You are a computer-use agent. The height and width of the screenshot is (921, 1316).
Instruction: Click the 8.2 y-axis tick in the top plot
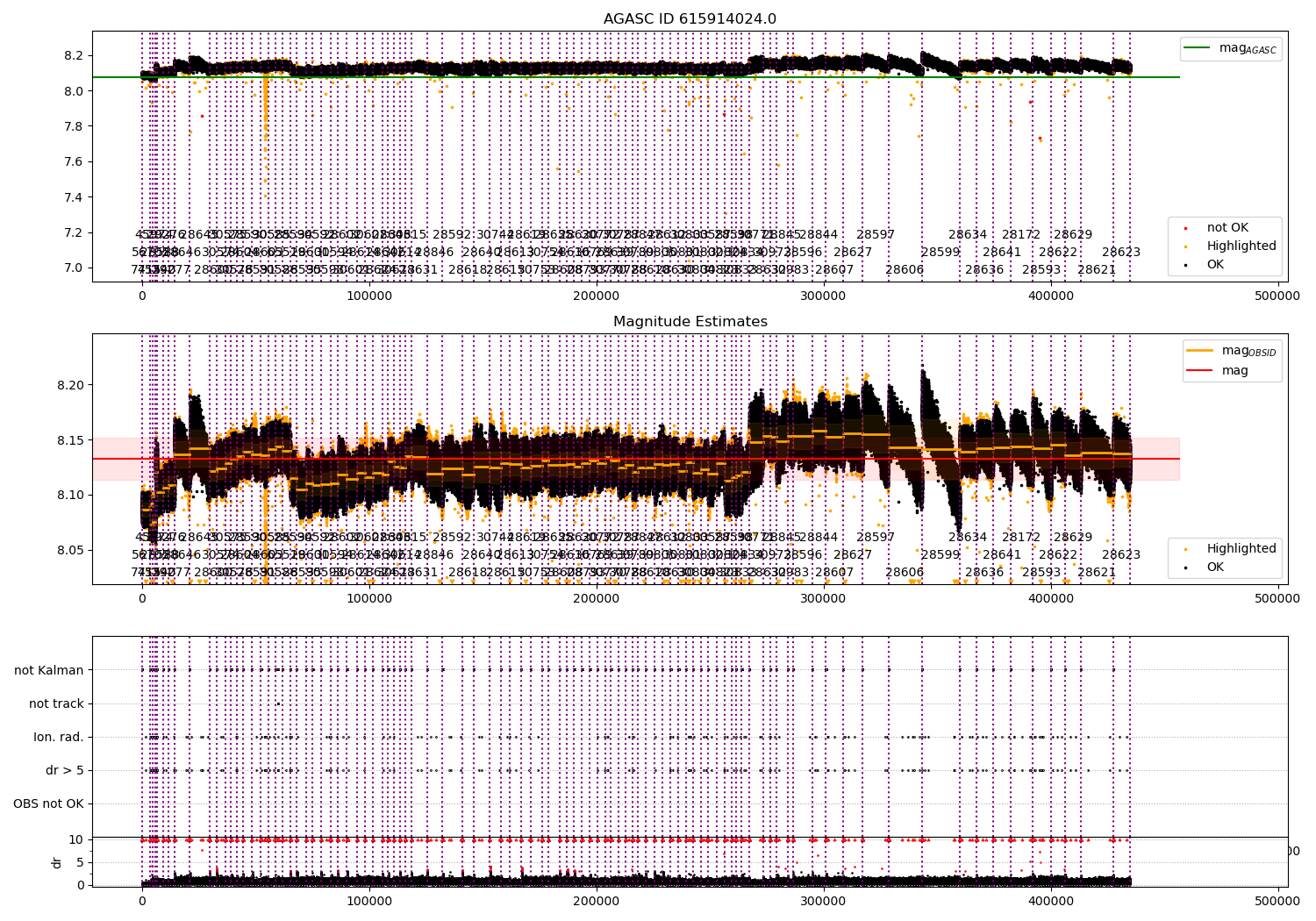tap(74, 56)
